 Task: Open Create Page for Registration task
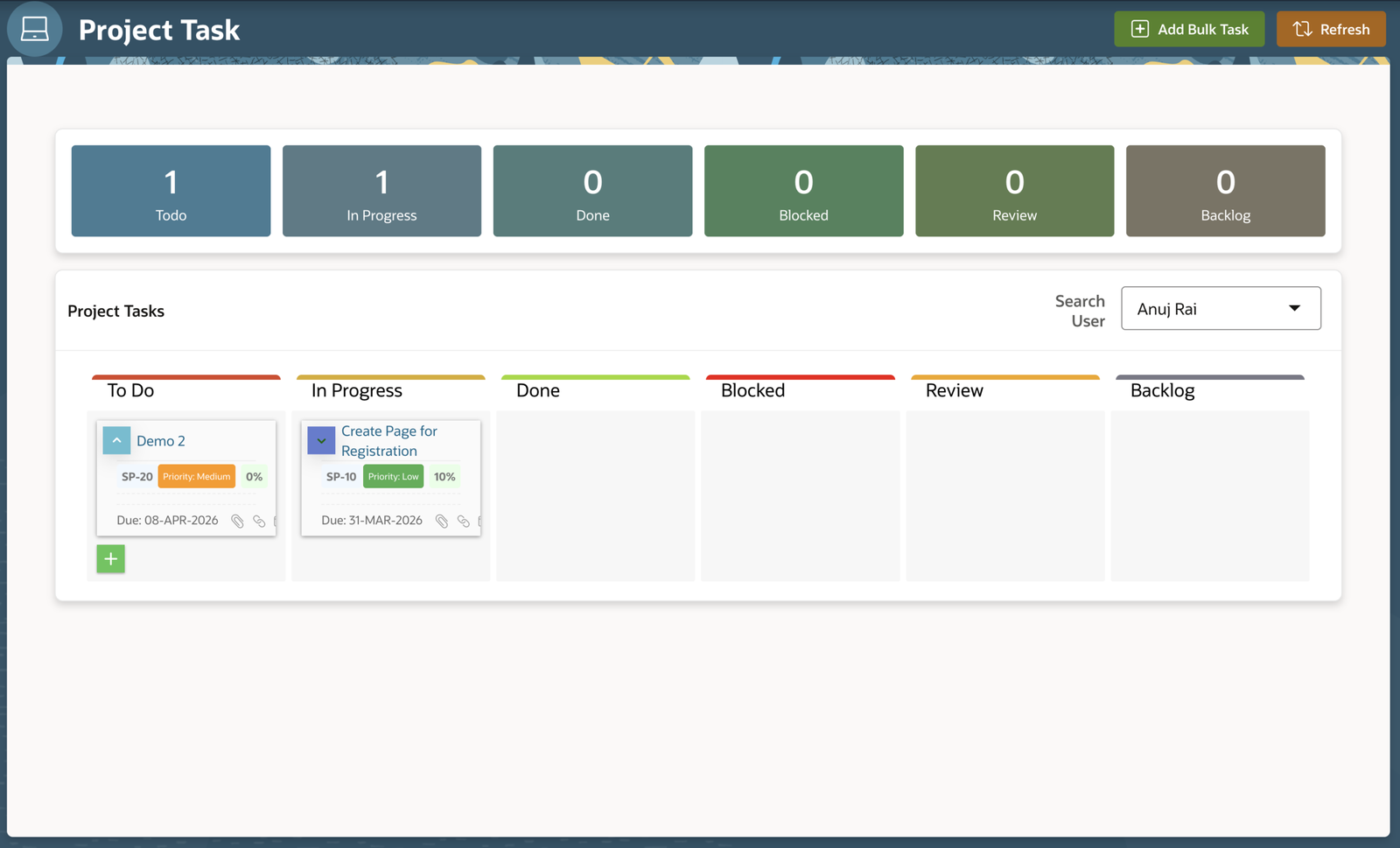coord(388,441)
